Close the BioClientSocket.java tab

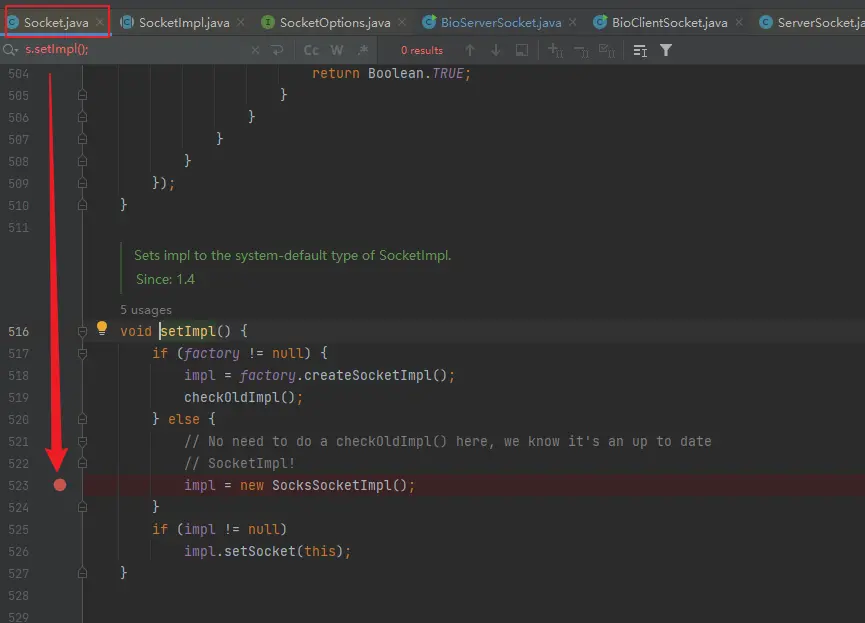click(x=739, y=22)
